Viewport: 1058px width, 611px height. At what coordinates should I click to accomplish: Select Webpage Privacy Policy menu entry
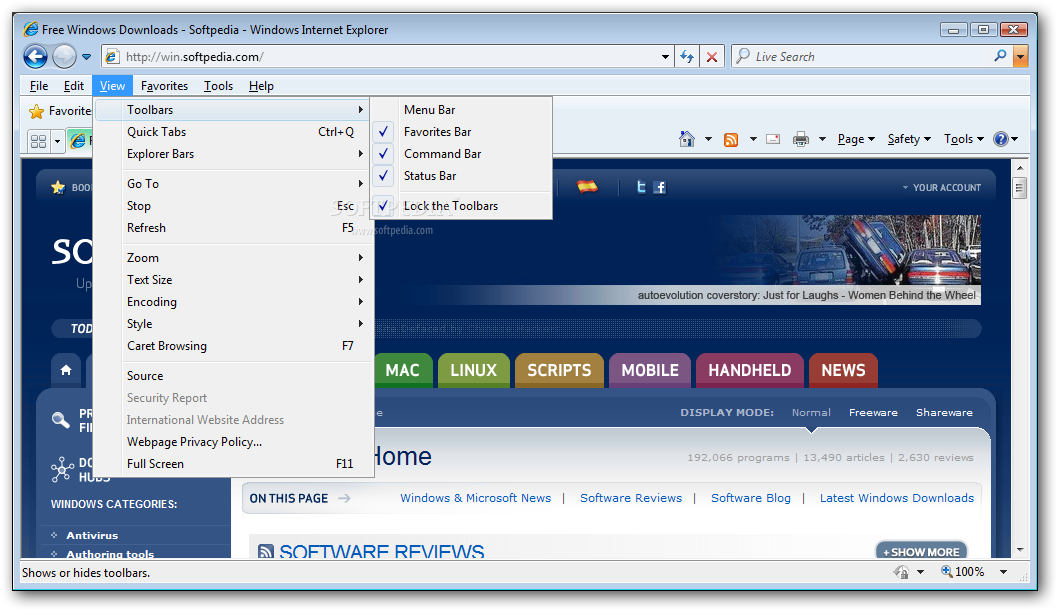coord(233,442)
